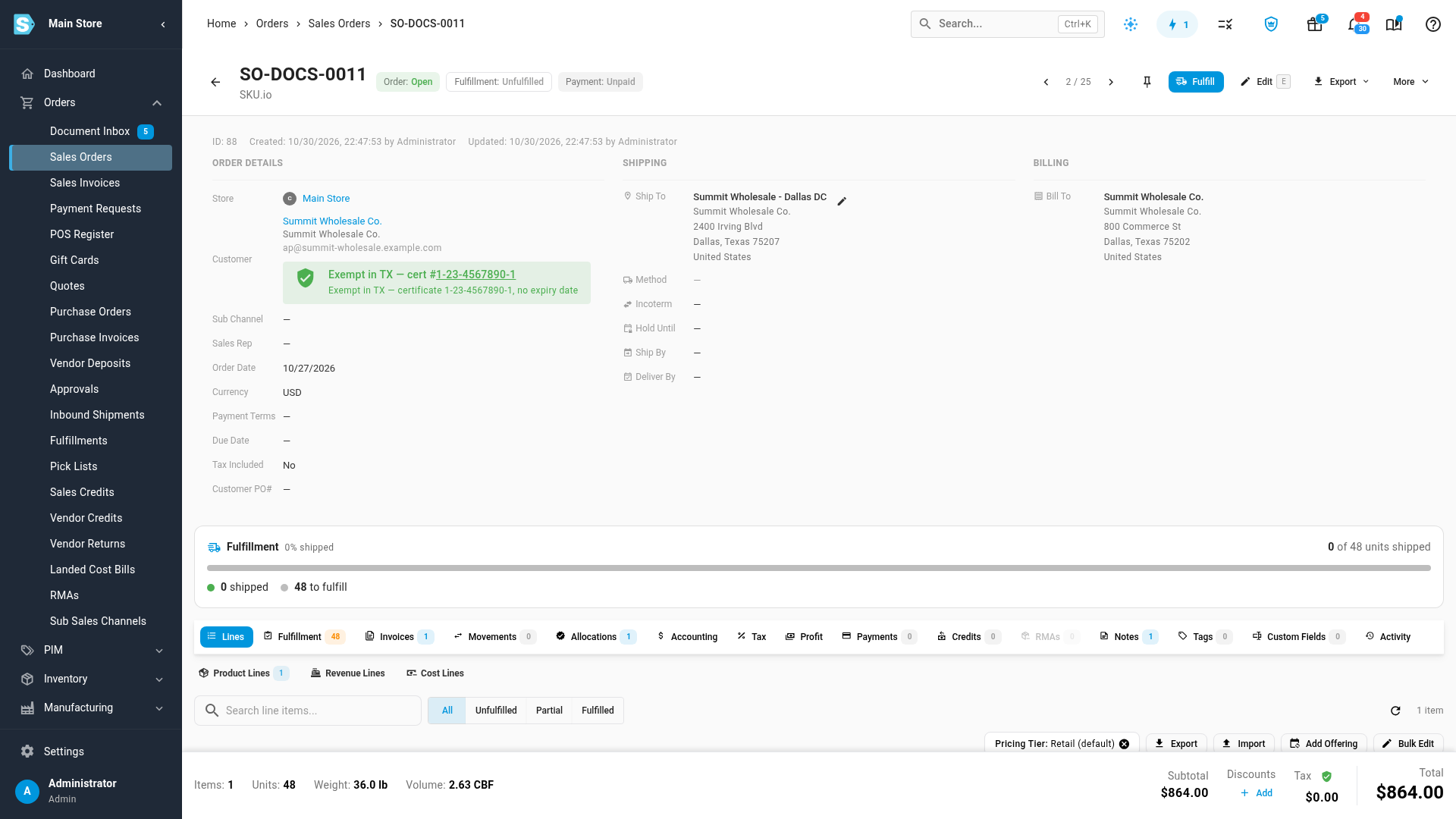
Task: Pin this sales order
Action: pyautogui.click(x=1147, y=82)
